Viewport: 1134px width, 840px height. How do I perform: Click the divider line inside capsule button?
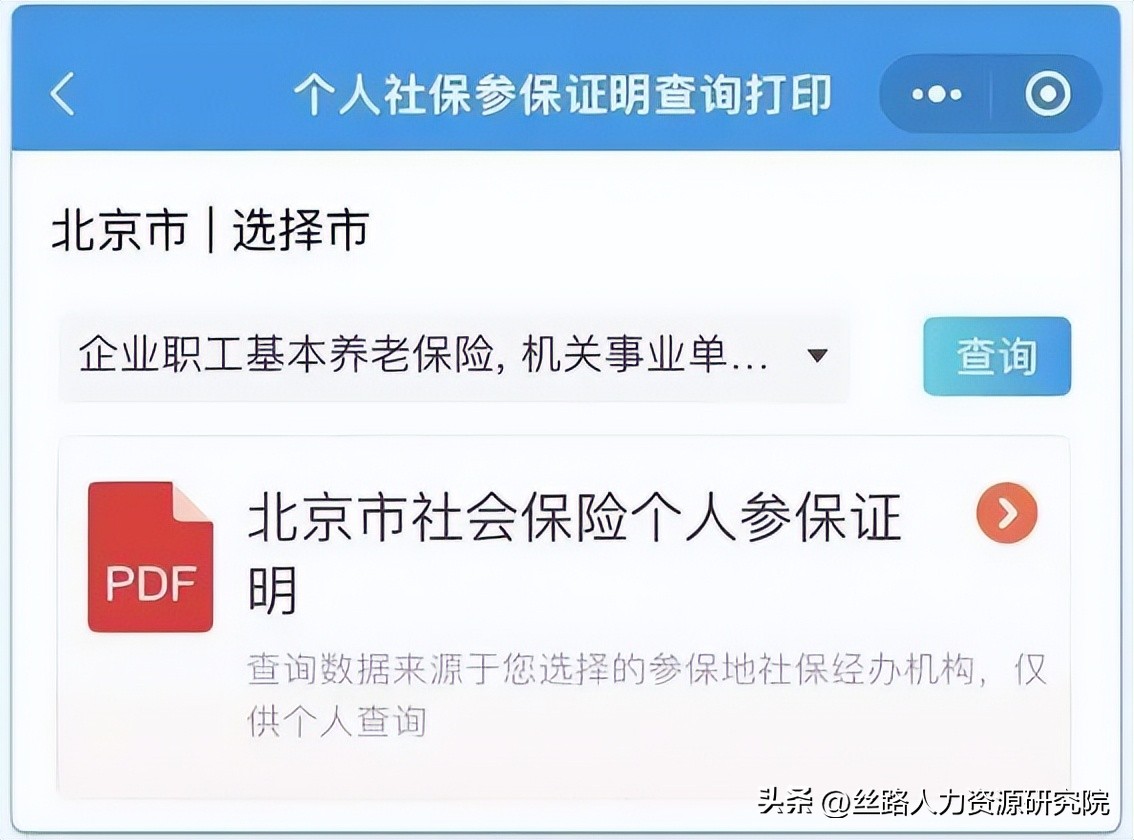click(x=992, y=94)
